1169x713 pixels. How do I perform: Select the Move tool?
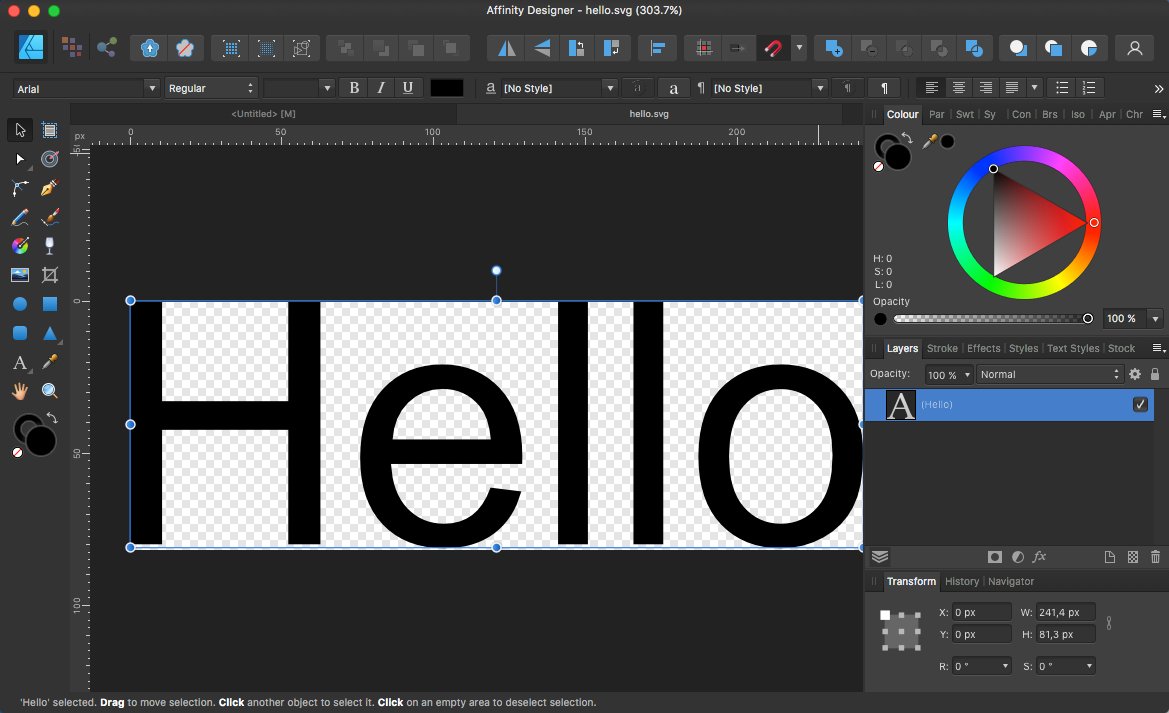click(x=20, y=130)
